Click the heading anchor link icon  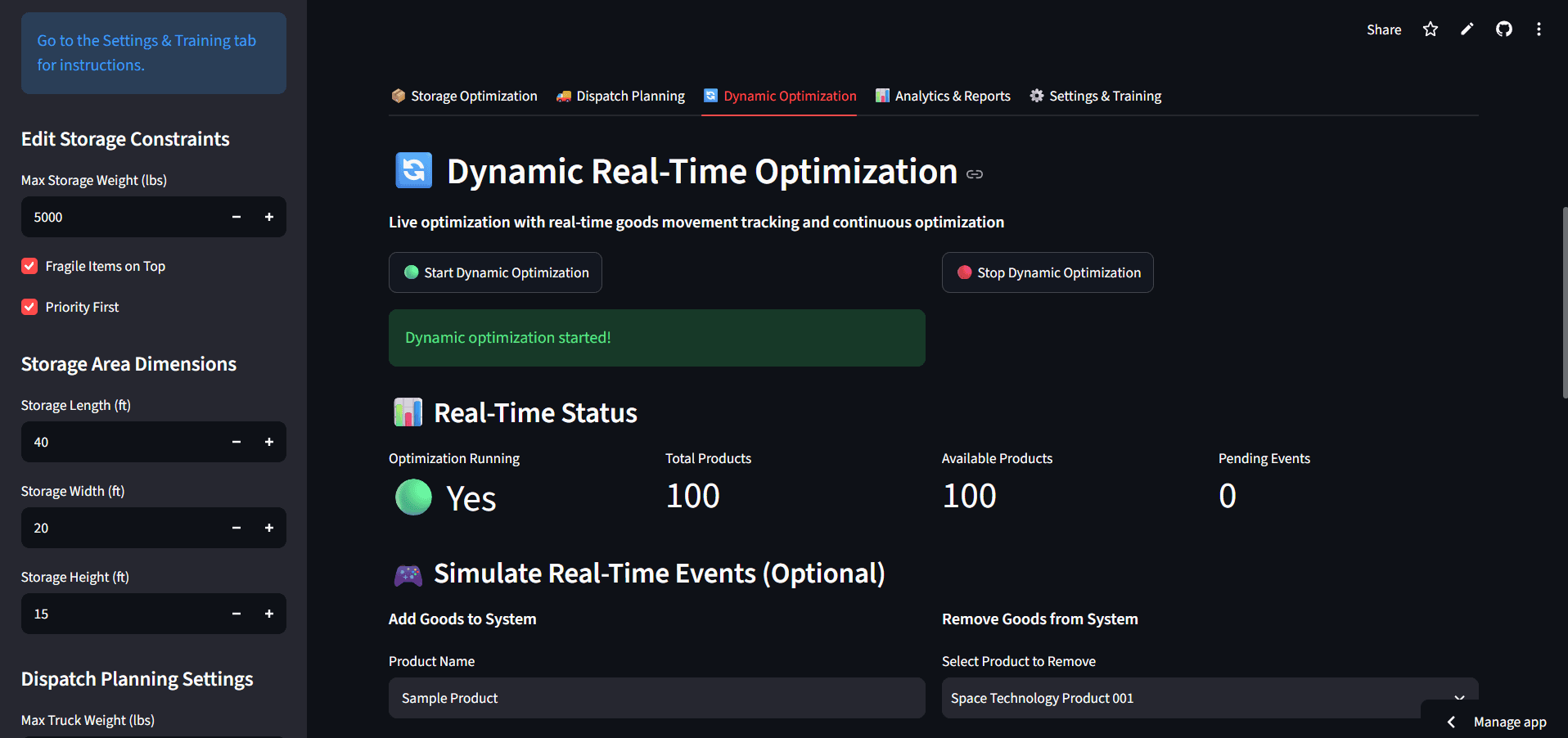[x=975, y=174]
